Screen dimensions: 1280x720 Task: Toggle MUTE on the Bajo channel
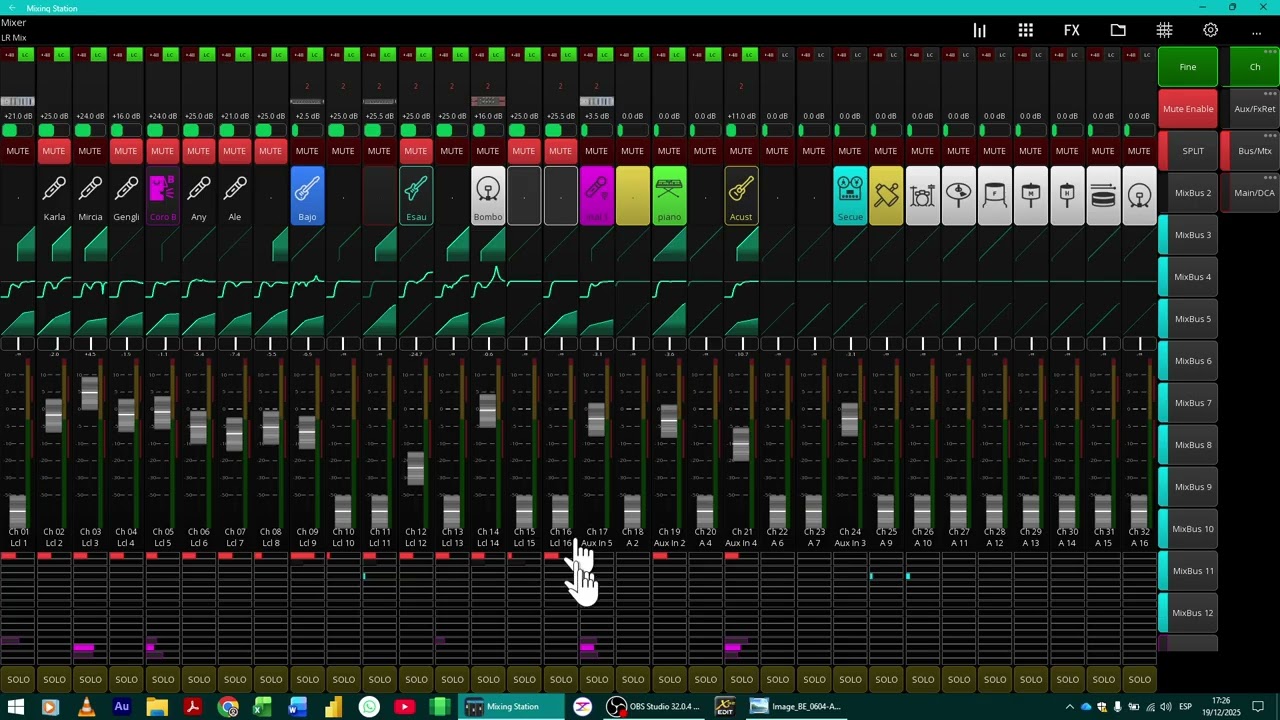(307, 151)
